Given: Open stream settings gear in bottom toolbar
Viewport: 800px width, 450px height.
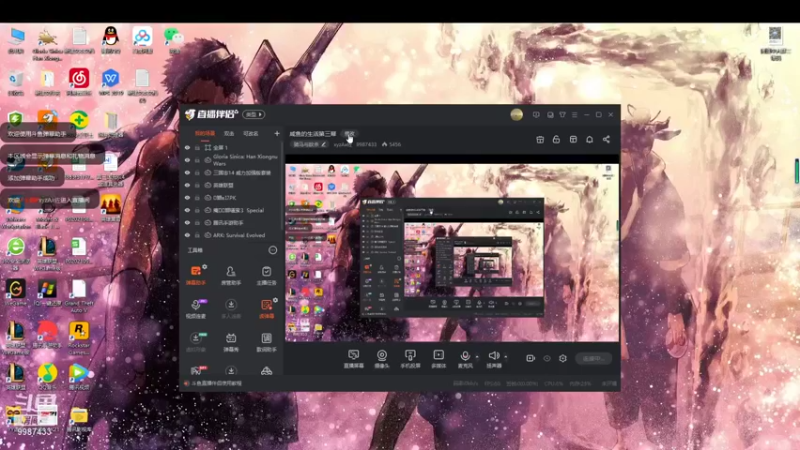Looking at the screenshot, I should (x=563, y=358).
